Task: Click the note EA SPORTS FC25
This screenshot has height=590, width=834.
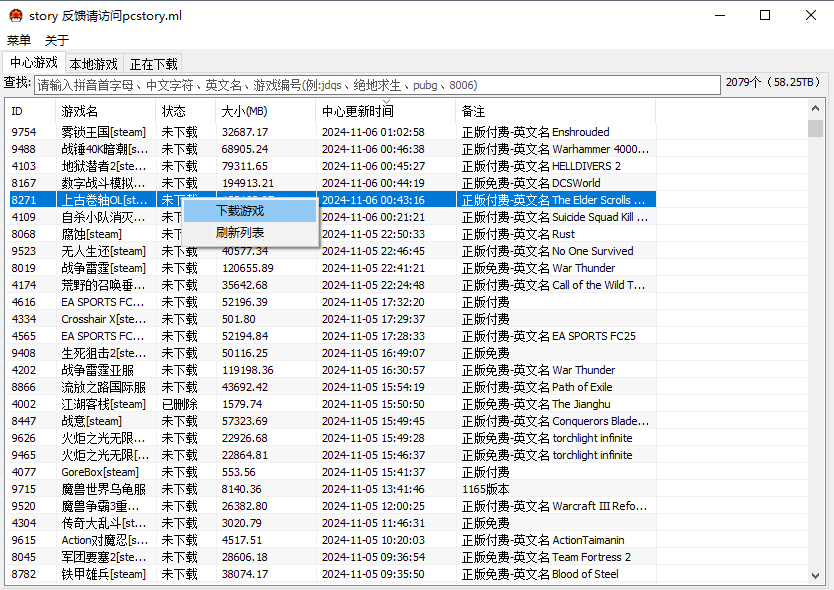Action: tap(548, 336)
